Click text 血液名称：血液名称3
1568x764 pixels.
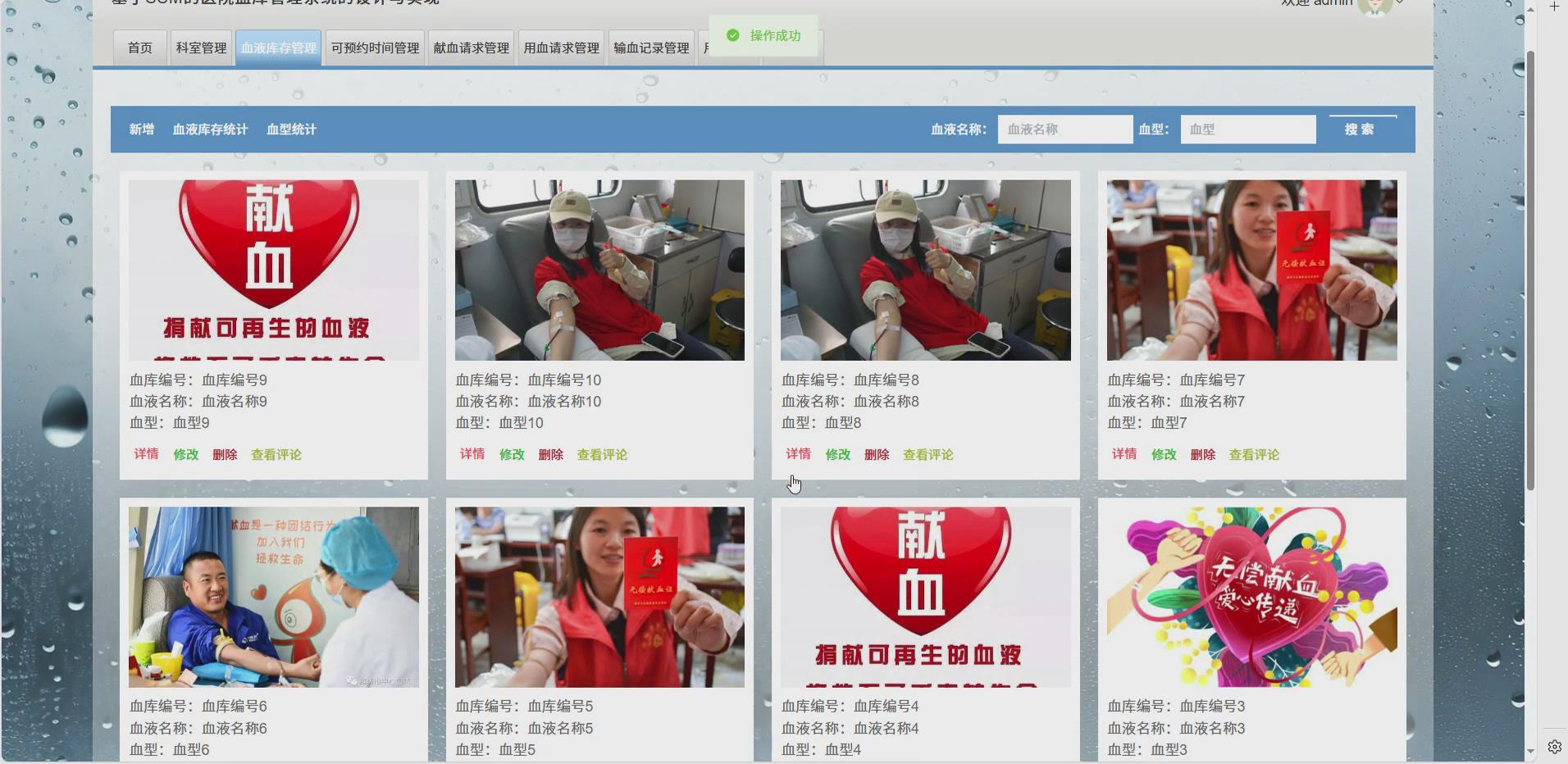click(x=1176, y=728)
